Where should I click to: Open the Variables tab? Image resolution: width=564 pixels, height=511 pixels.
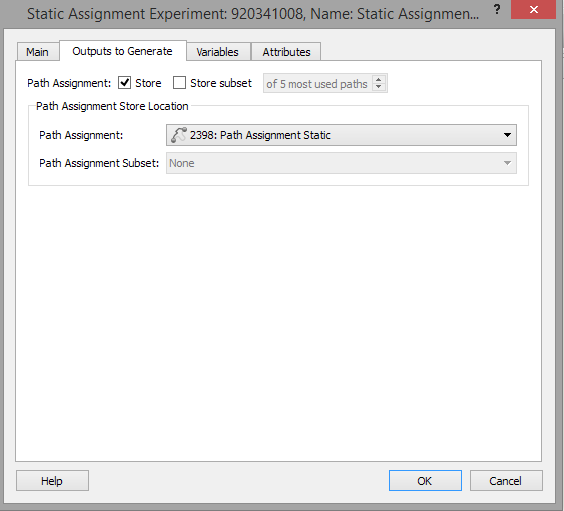click(218, 52)
